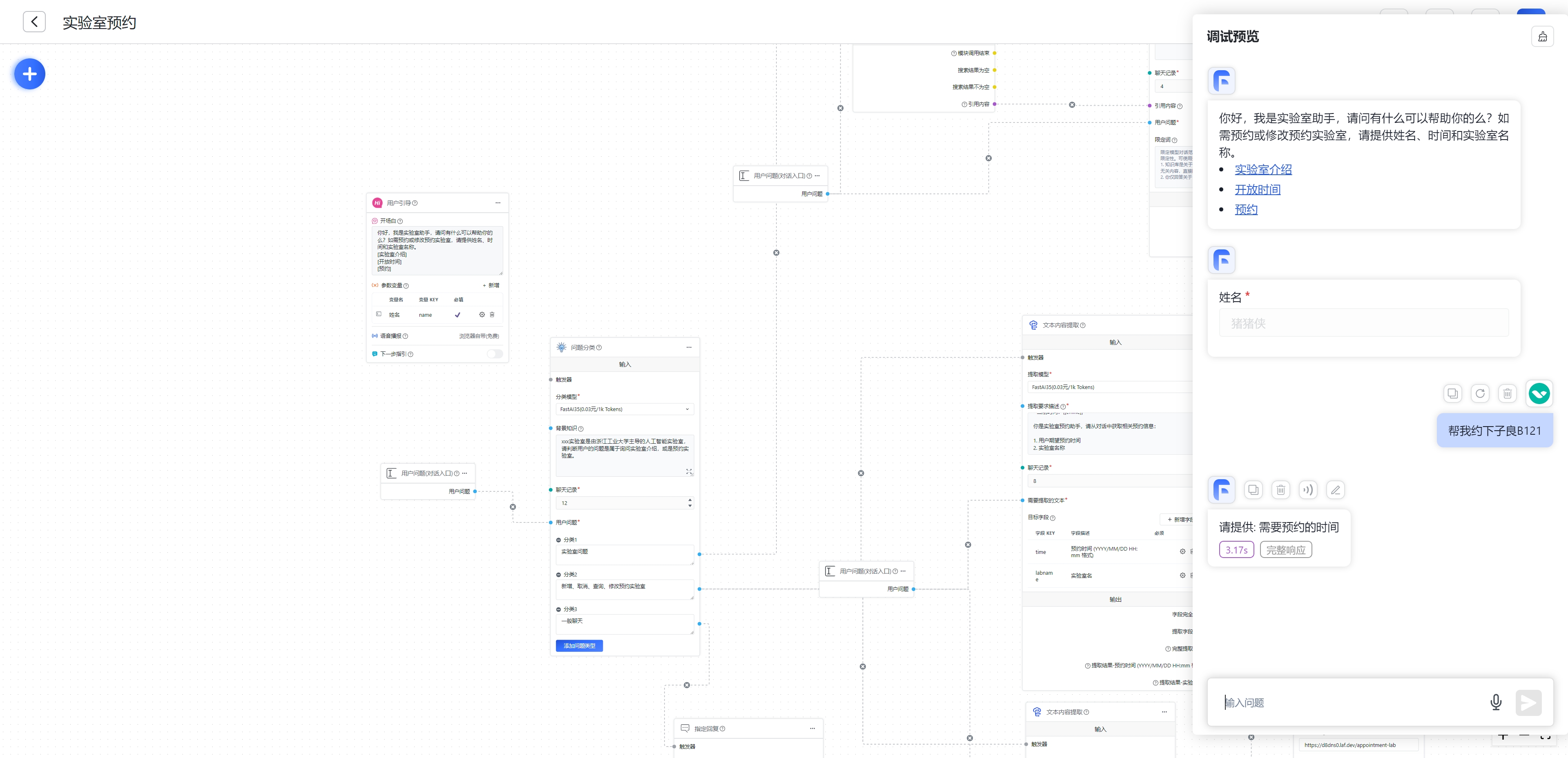Delete the 姓名 variable with the trash icon

pos(492,315)
